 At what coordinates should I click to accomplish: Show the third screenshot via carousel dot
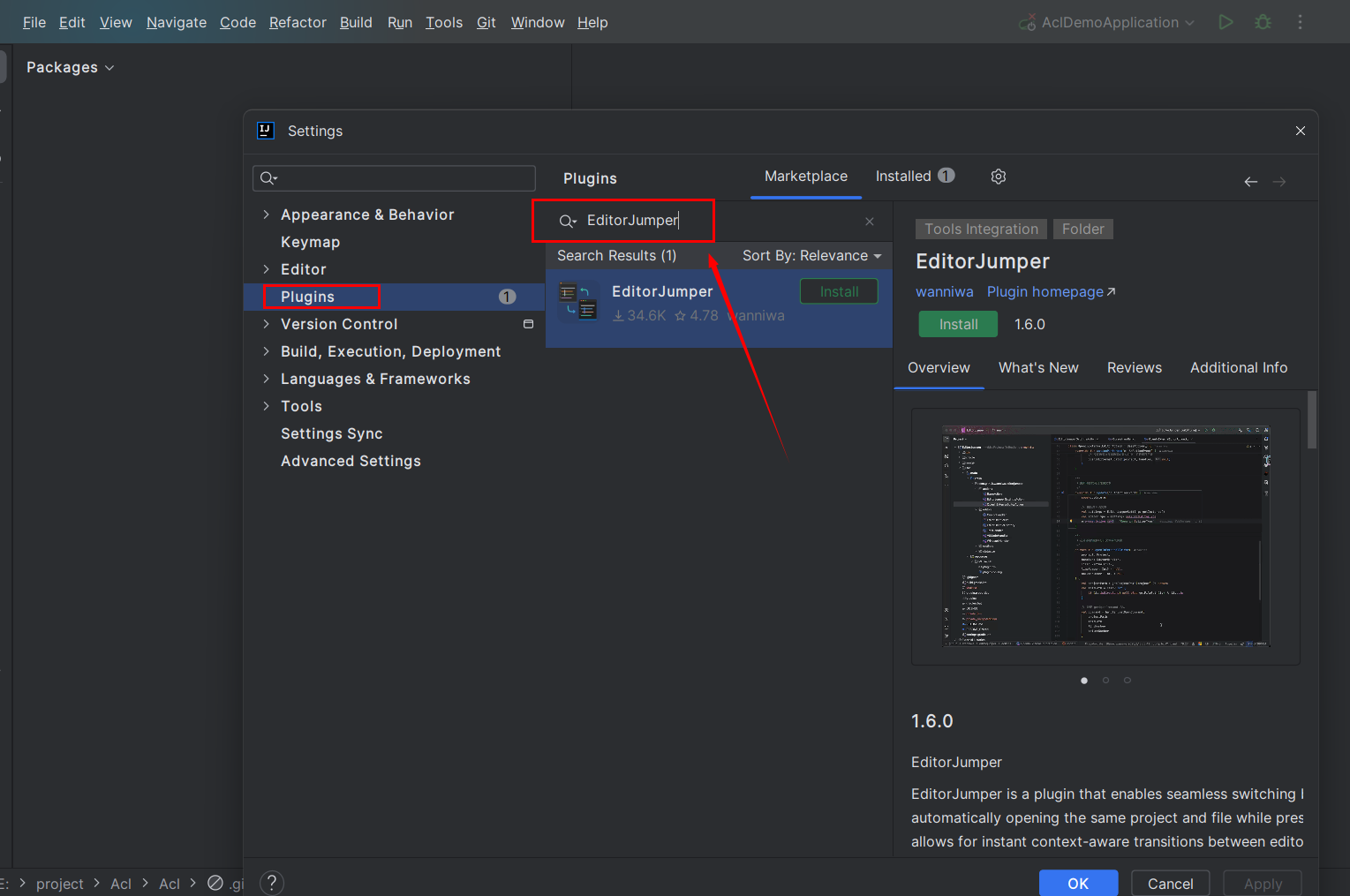coord(1128,681)
